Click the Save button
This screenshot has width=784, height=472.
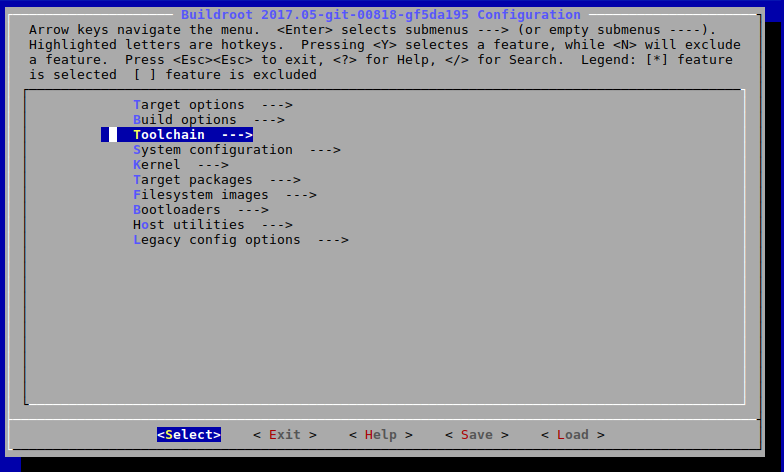point(477,435)
